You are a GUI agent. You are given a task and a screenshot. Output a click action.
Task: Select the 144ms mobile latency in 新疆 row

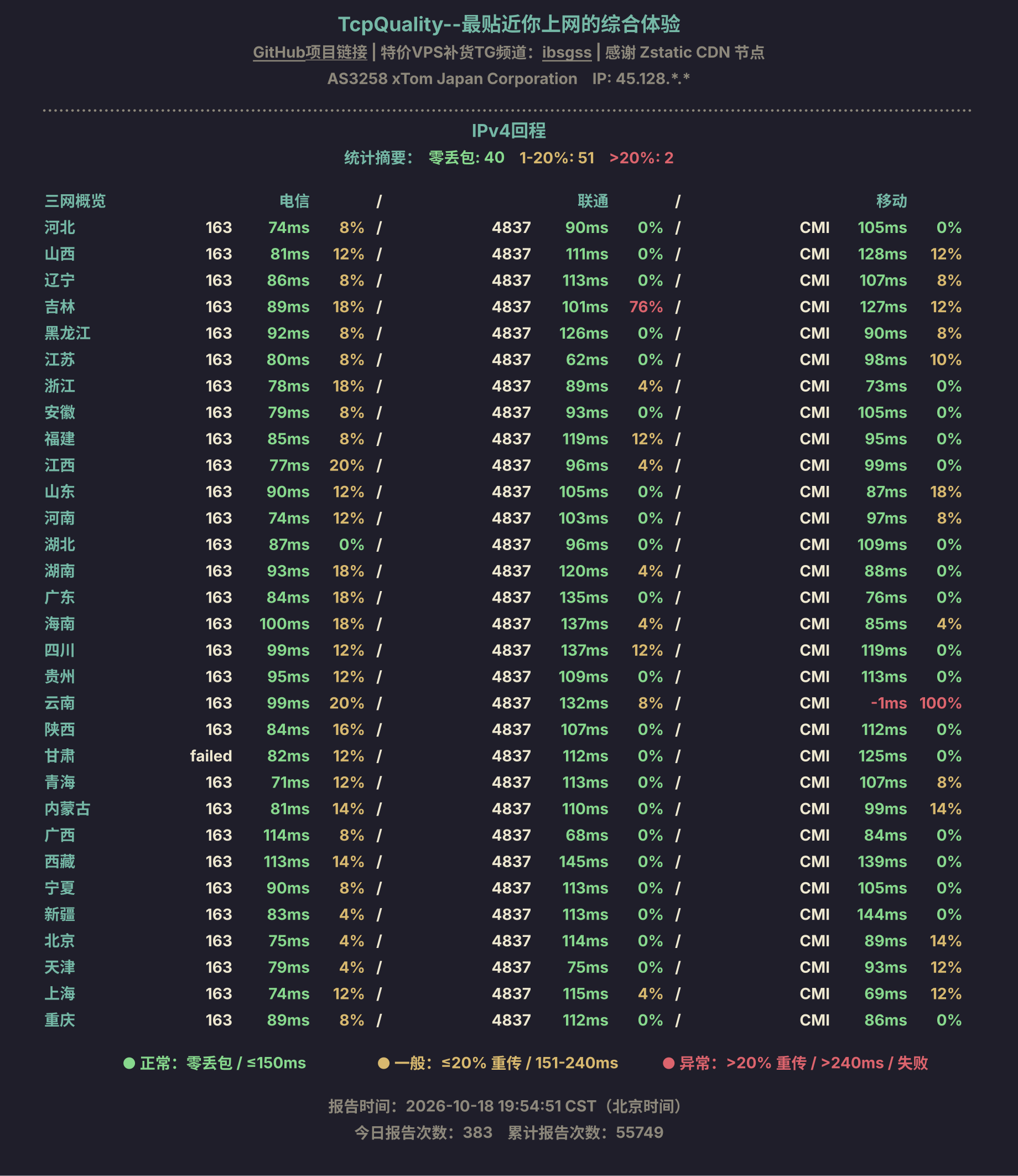882,914
